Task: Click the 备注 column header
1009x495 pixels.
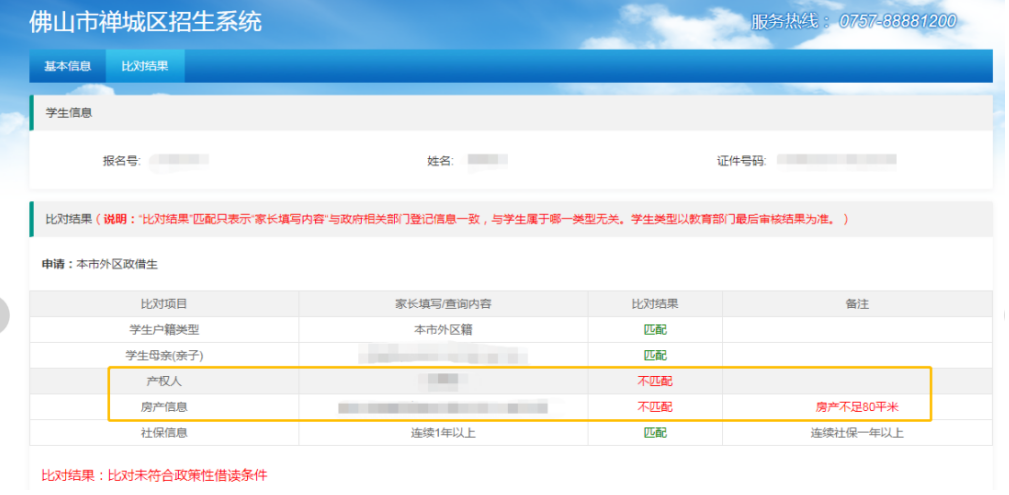Action: [x=857, y=303]
